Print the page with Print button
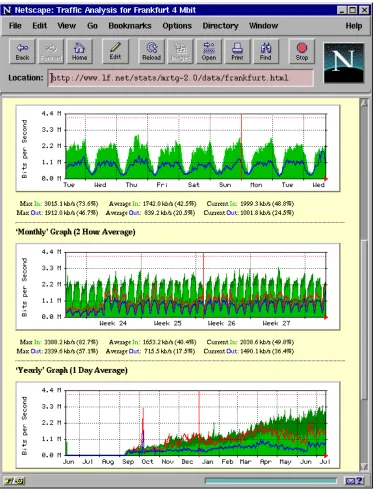The height and width of the screenshot is (494, 374). click(237, 52)
